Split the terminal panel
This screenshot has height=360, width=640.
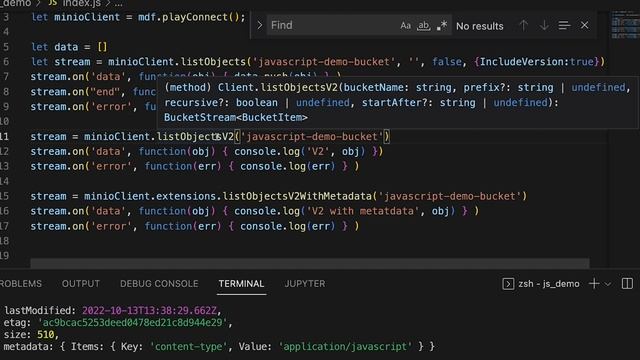pyautogui.click(x=627, y=284)
